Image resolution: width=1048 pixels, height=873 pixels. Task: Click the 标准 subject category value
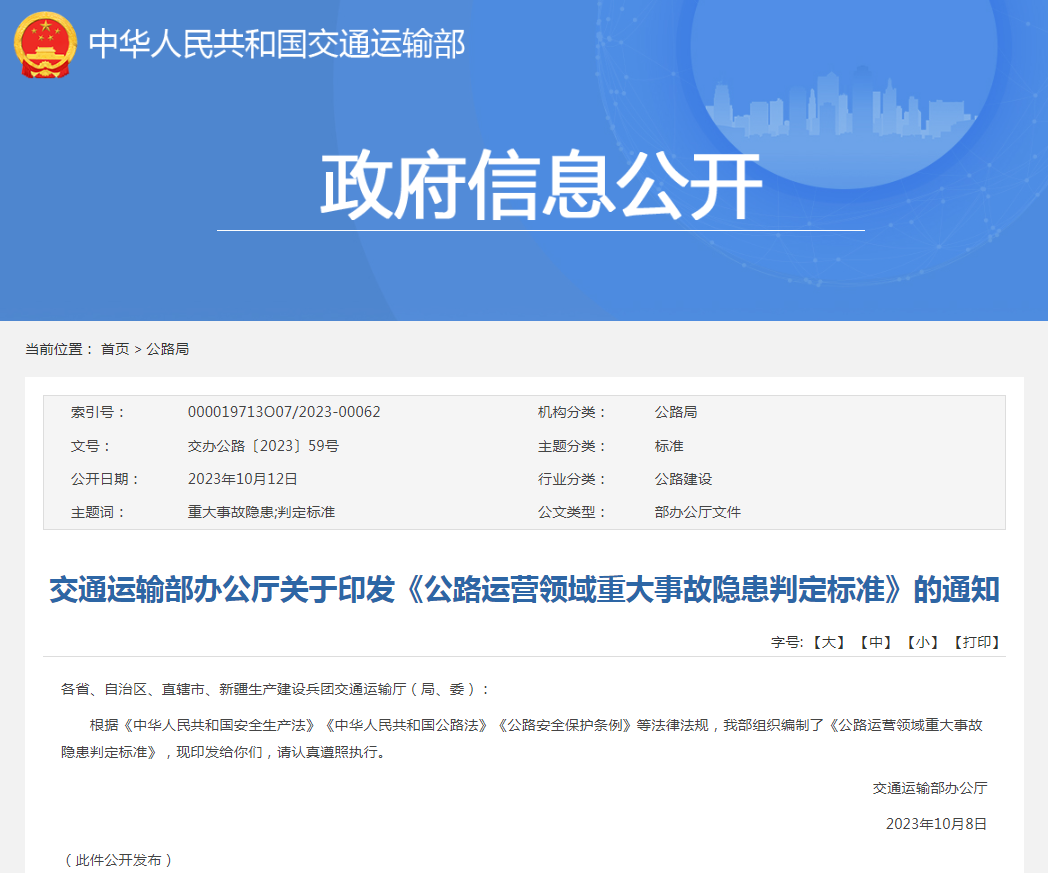tap(669, 446)
